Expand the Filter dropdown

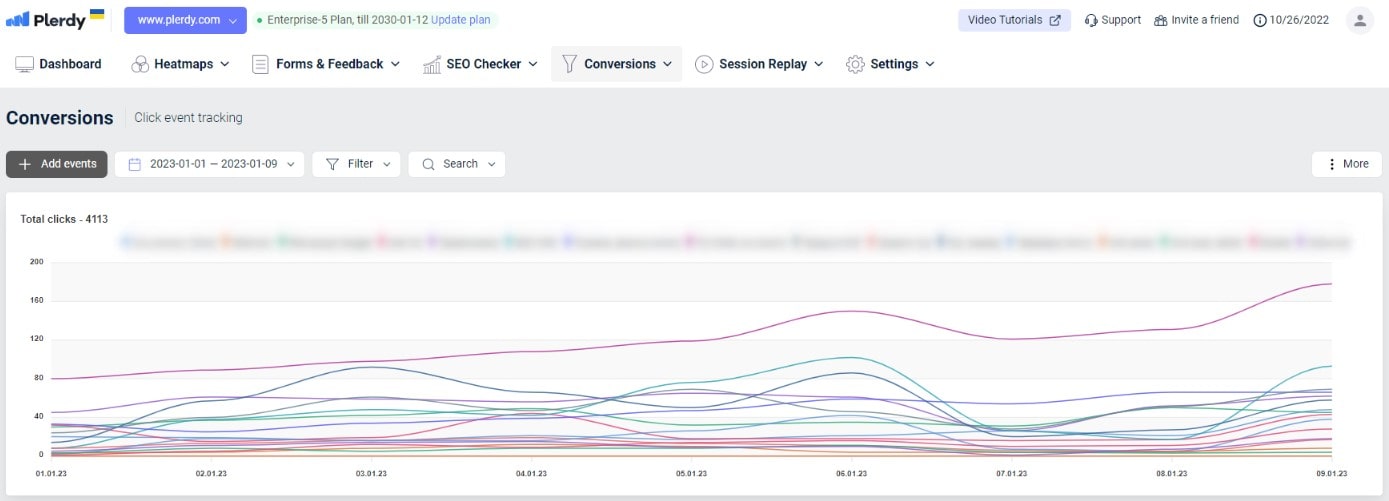pos(356,164)
